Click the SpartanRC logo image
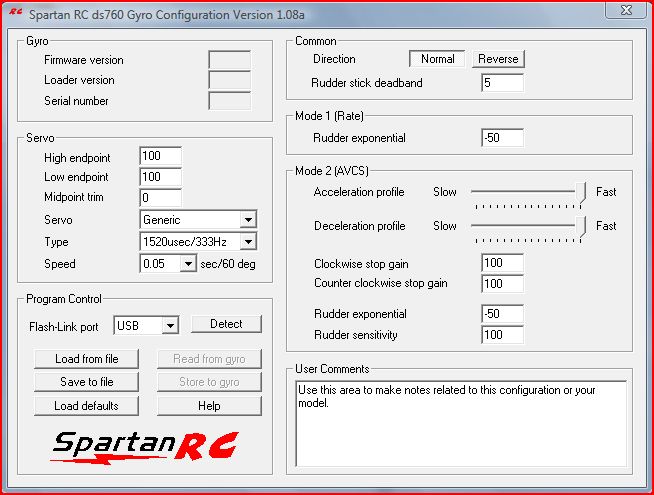The image size is (654, 495). click(x=144, y=447)
